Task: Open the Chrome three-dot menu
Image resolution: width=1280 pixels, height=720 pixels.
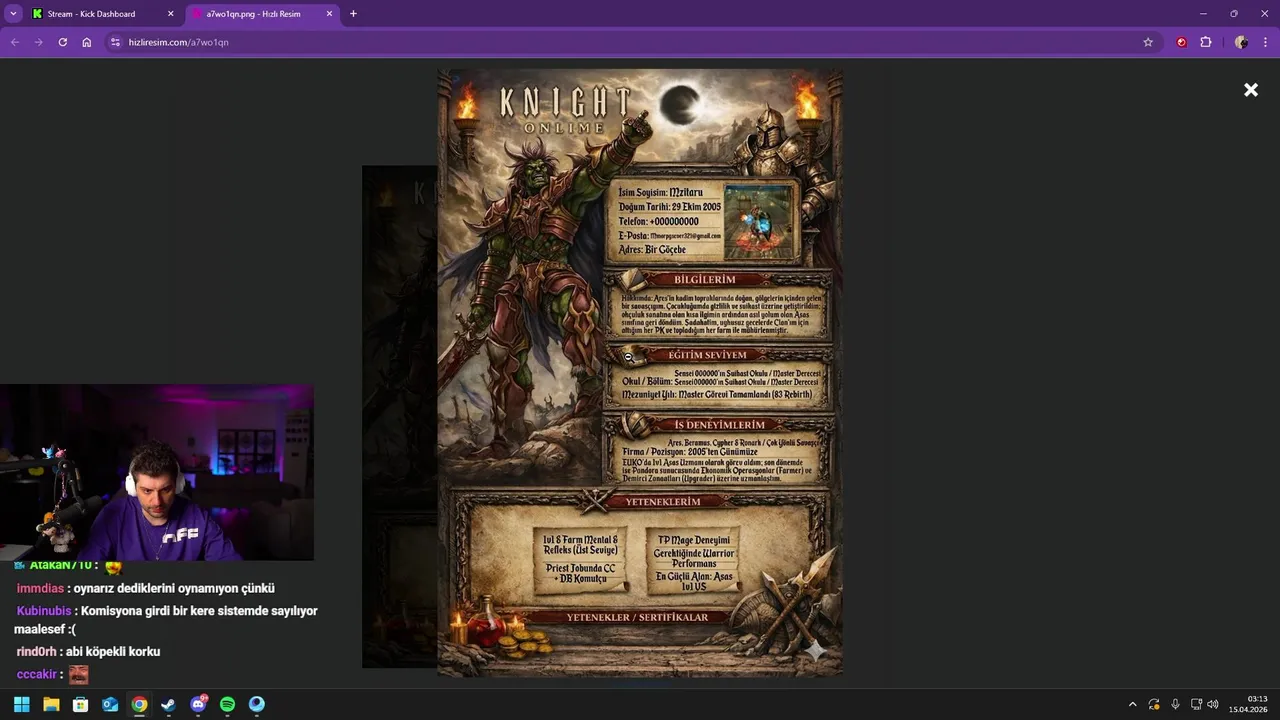Action: pyautogui.click(x=1266, y=42)
